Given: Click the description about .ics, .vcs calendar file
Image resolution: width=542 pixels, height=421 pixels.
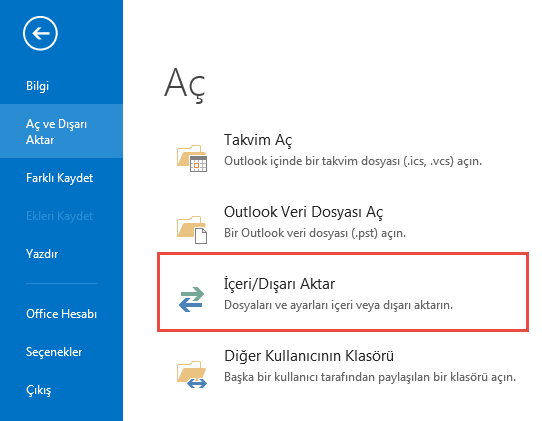Looking at the screenshot, I should click(353, 161).
